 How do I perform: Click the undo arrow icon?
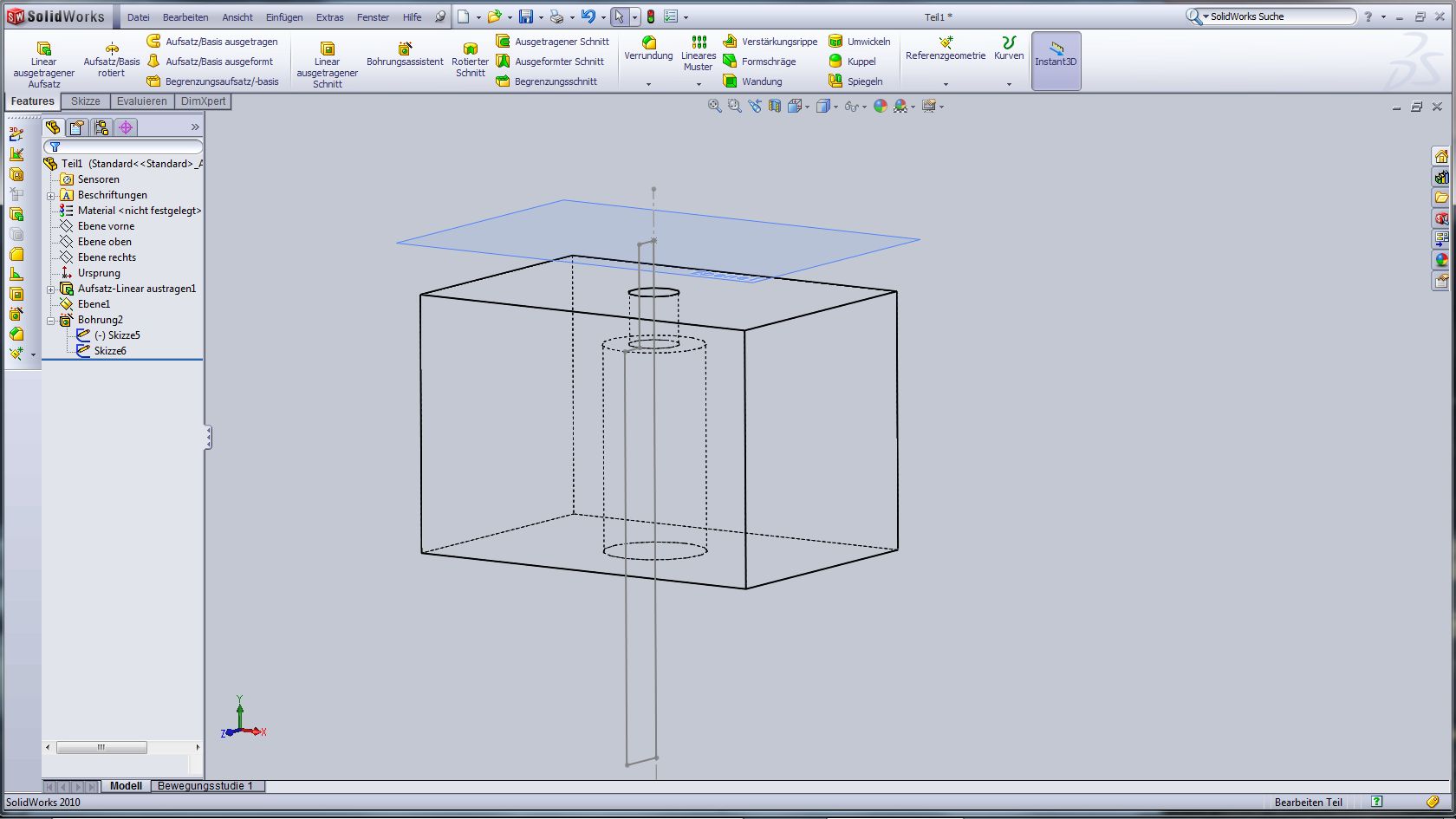[588, 16]
